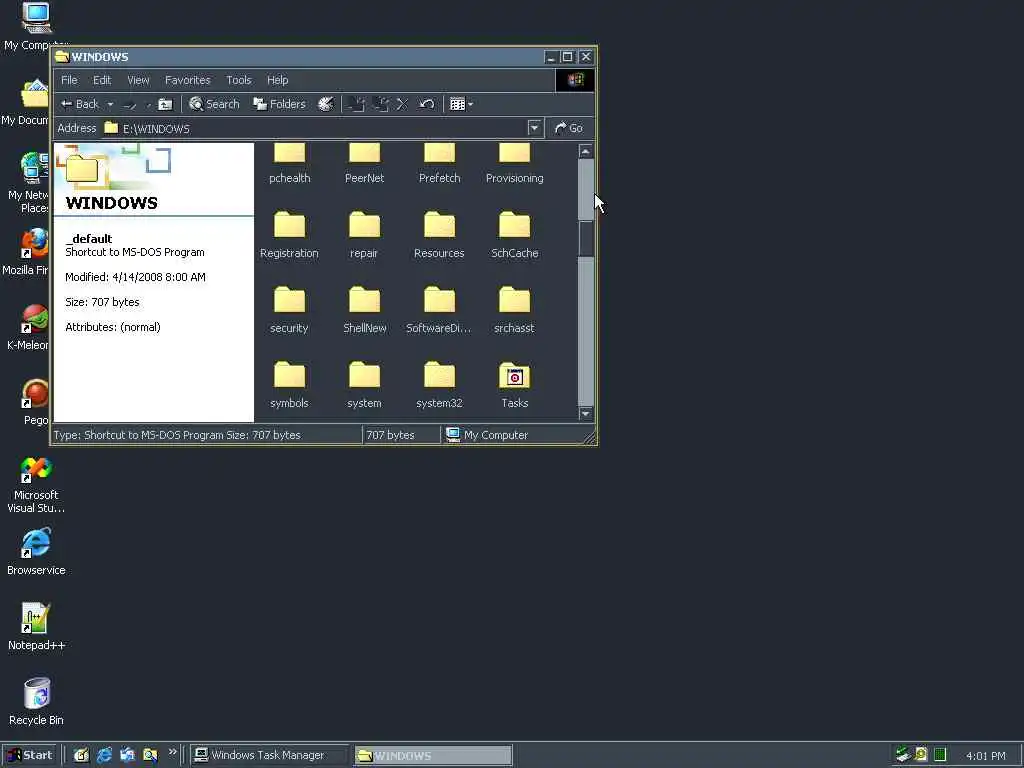Open the File menu
The height and width of the screenshot is (768, 1024).
[x=69, y=80]
